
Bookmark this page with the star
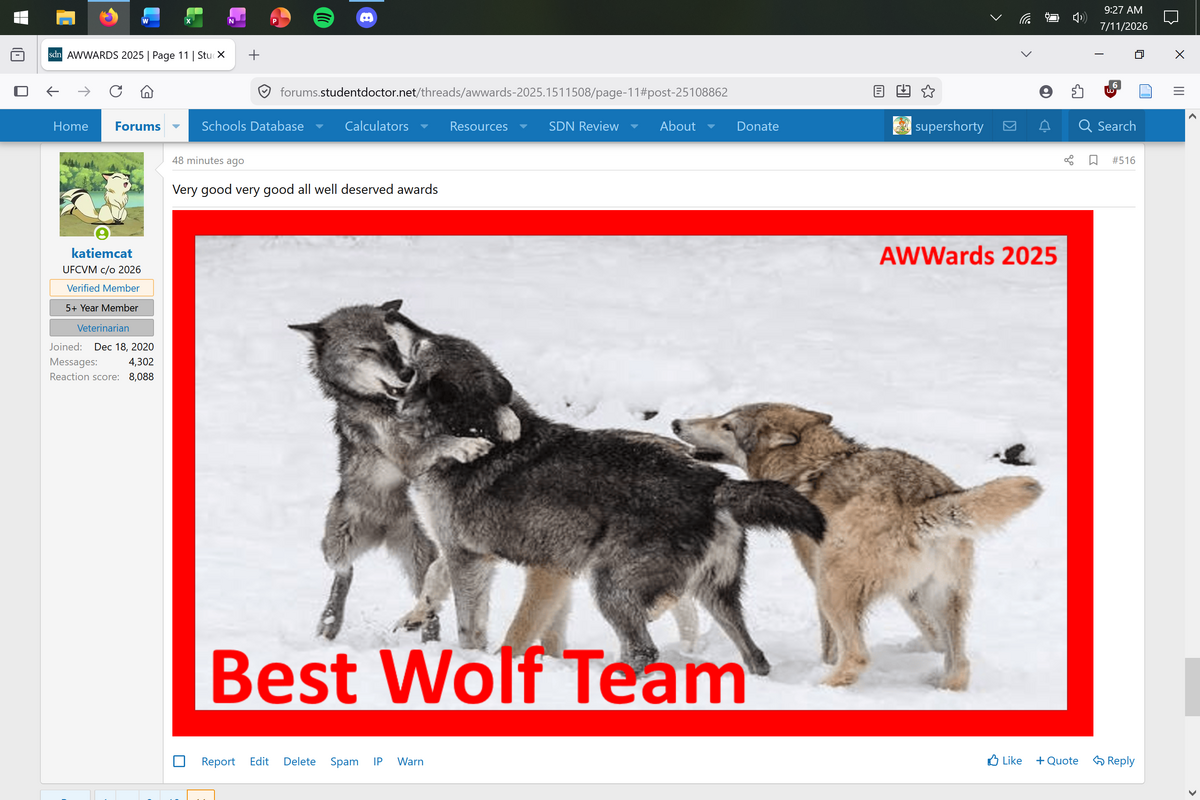[928, 91]
